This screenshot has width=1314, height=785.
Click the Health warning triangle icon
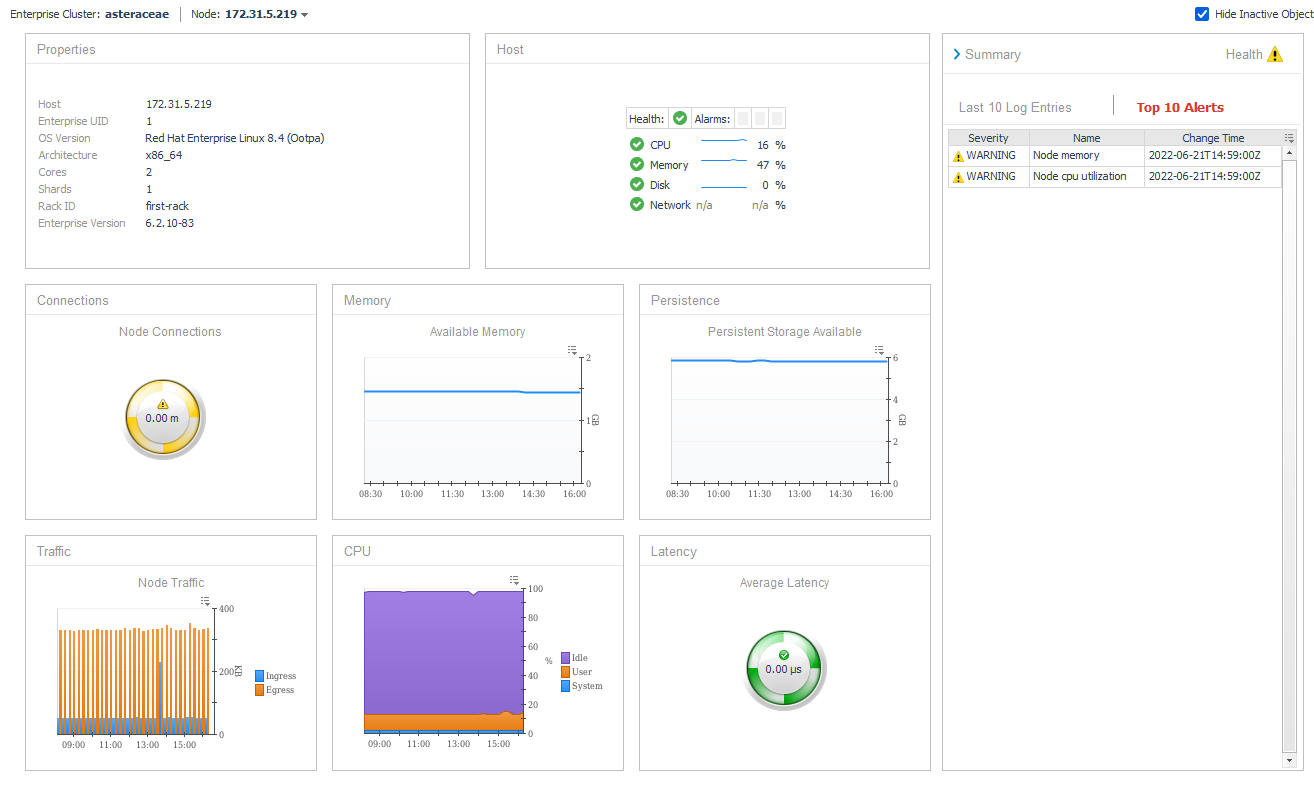(1275, 55)
